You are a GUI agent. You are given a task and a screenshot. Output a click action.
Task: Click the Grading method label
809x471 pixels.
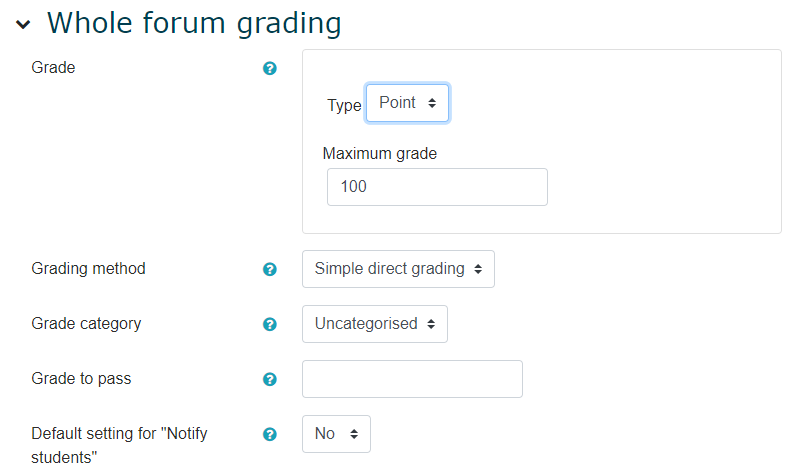tap(88, 269)
